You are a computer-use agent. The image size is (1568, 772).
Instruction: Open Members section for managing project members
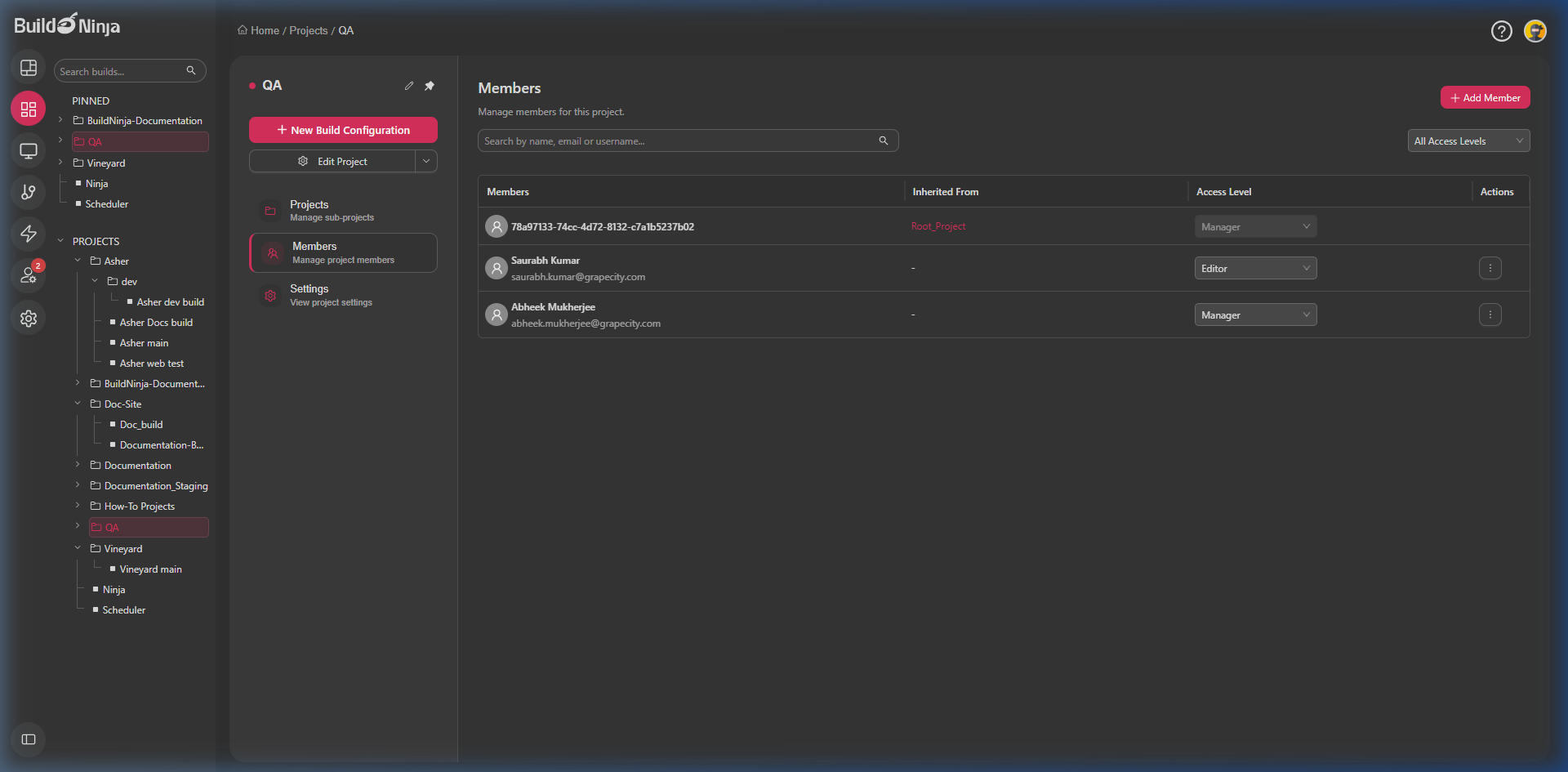click(x=343, y=252)
